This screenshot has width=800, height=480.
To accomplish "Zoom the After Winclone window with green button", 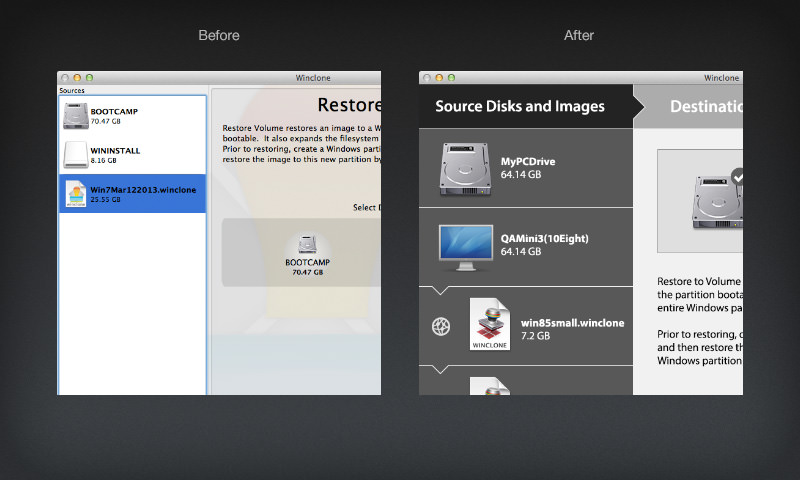I will [x=452, y=78].
